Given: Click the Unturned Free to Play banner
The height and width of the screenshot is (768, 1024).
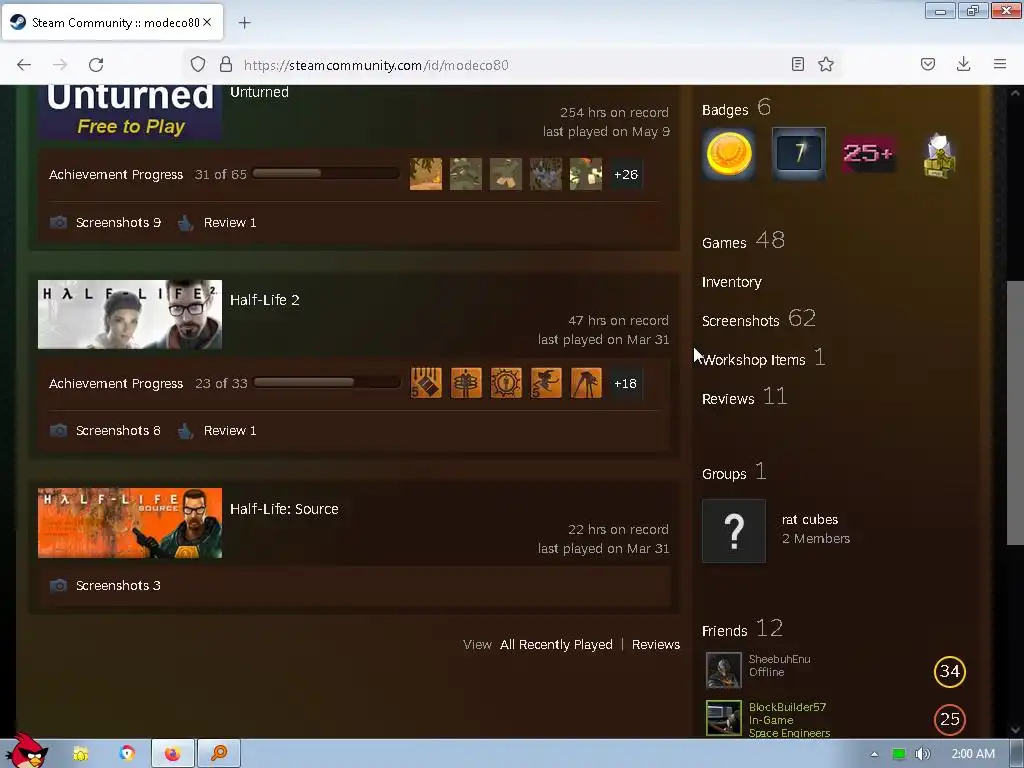Looking at the screenshot, I should click(130, 112).
